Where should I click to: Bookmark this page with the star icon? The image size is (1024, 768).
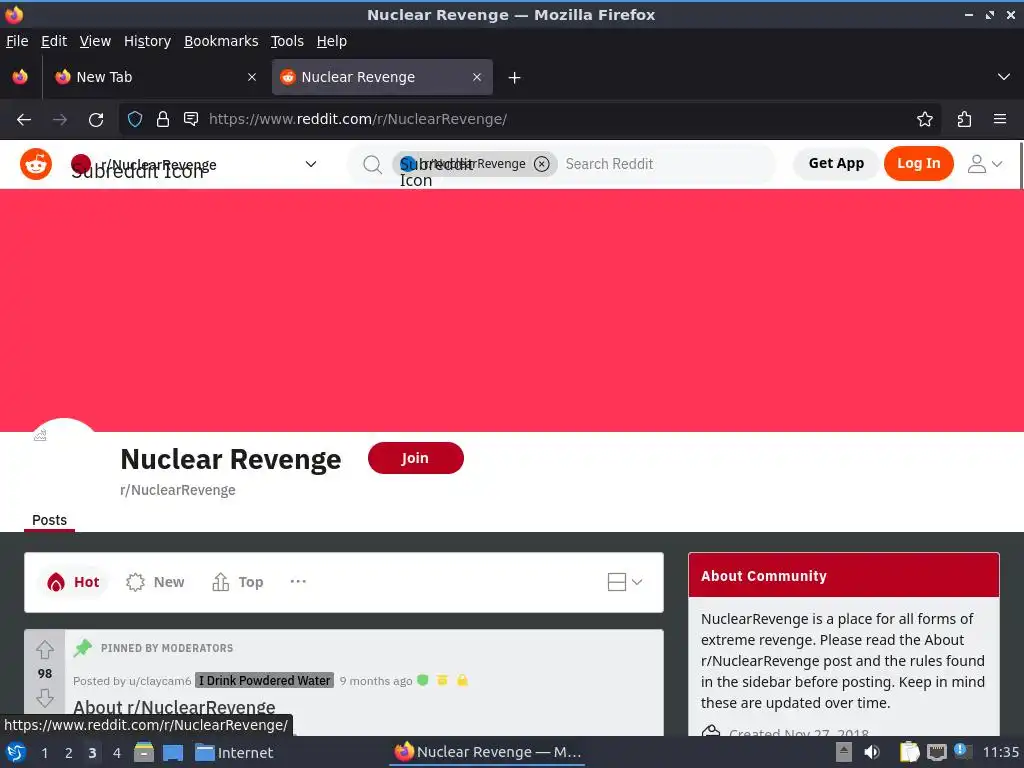(925, 119)
